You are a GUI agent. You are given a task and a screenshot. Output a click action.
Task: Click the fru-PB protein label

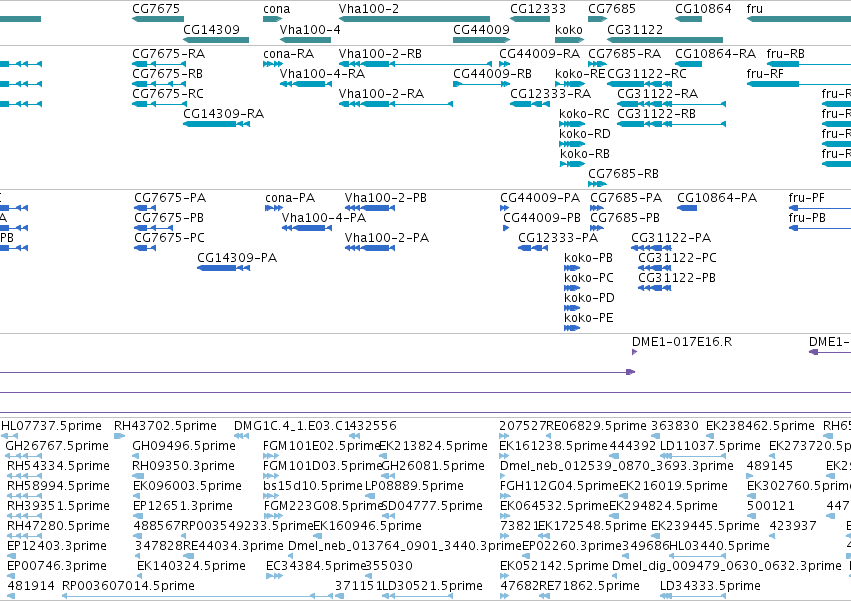(x=807, y=218)
